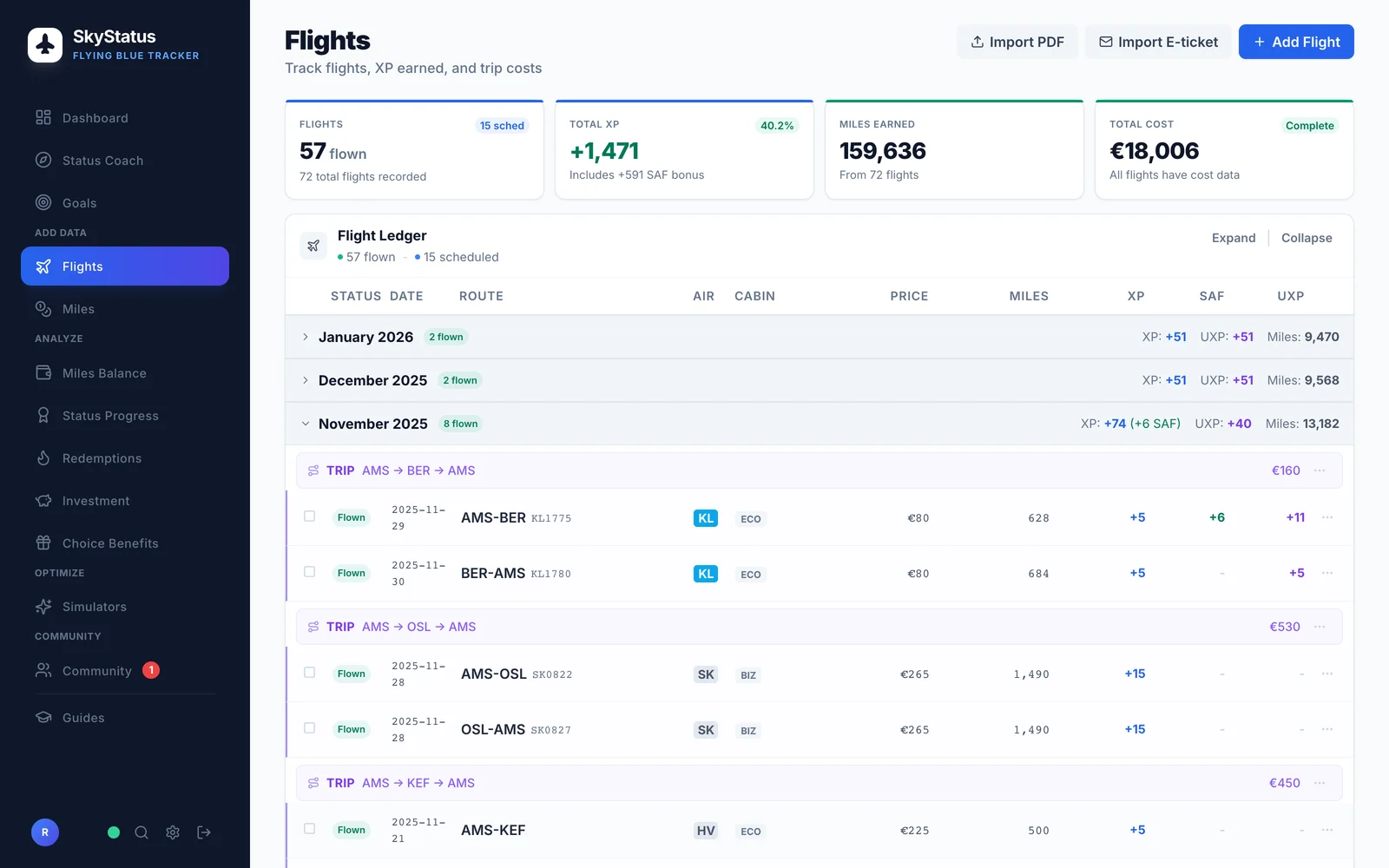The width and height of the screenshot is (1389, 868).
Task: Go to the Goals page
Action: [125, 203]
